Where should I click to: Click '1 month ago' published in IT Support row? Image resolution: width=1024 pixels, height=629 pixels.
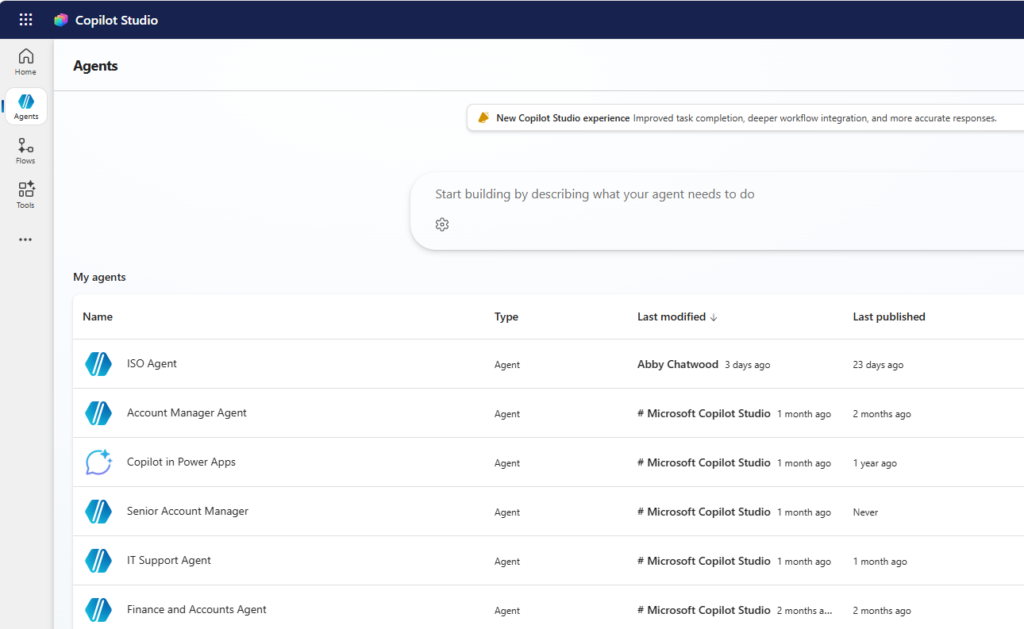(x=880, y=562)
